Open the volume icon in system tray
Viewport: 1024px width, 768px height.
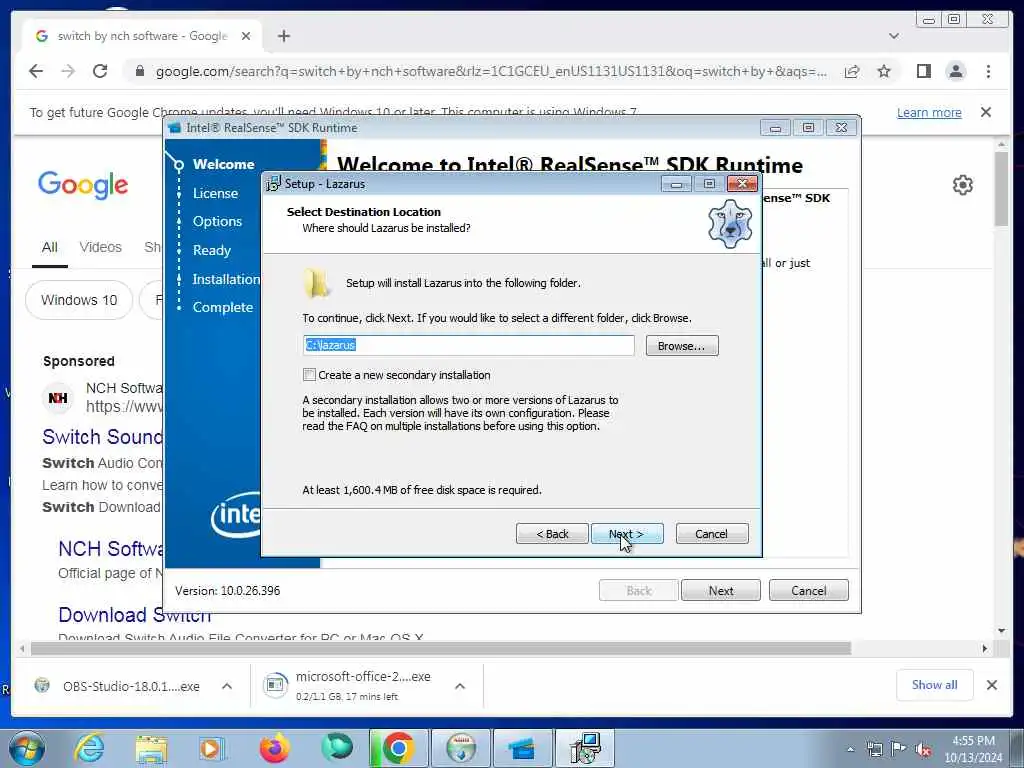coord(923,749)
